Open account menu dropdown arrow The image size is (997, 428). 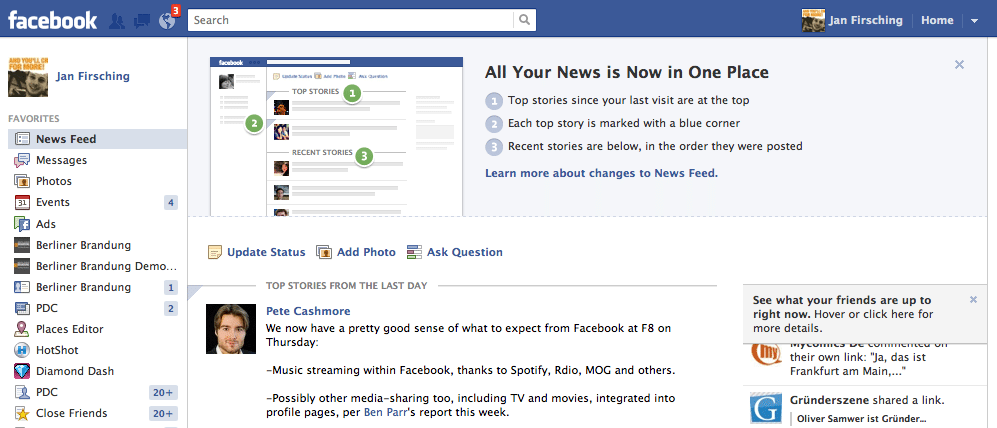pyautogui.click(x=975, y=20)
